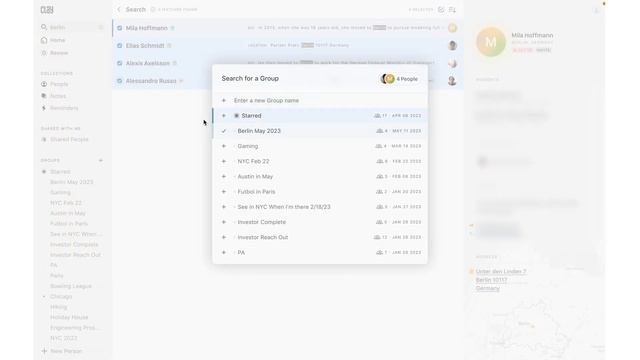Uncheck Mila Hoffmann's checkbox
The height and width of the screenshot is (360, 640).
[x=120, y=28]
